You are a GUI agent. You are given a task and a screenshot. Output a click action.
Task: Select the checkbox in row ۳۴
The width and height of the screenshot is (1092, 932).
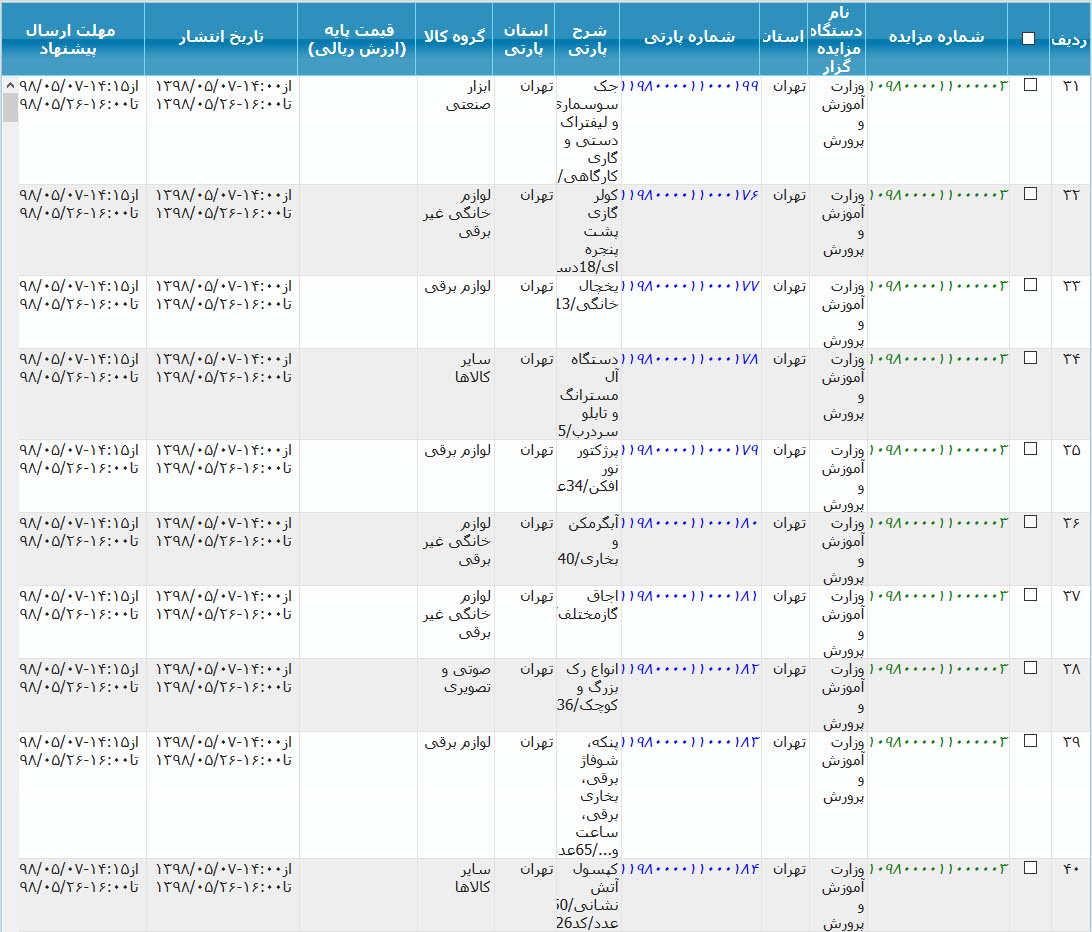[1030, 358]
